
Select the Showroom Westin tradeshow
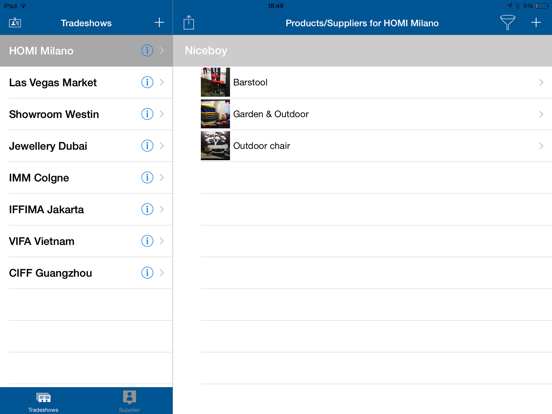(86, 114)
